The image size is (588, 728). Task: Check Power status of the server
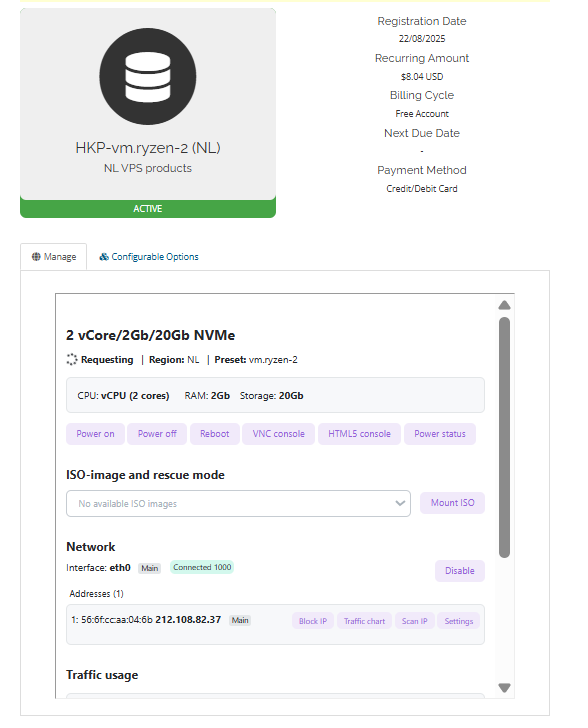click(x=439, y=434)
